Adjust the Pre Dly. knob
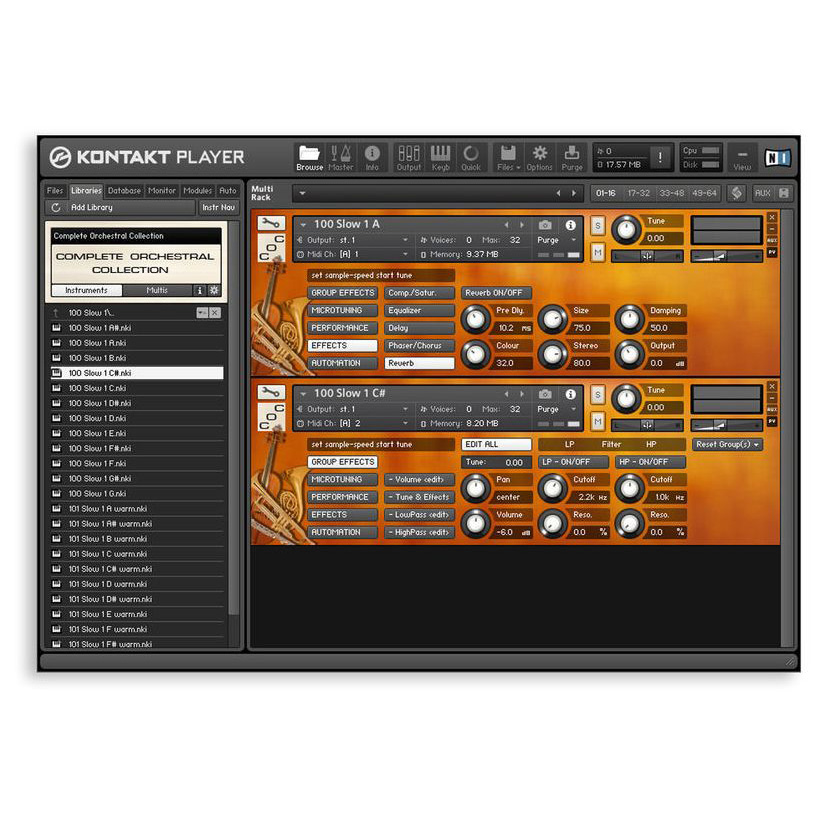 (475, 318)
